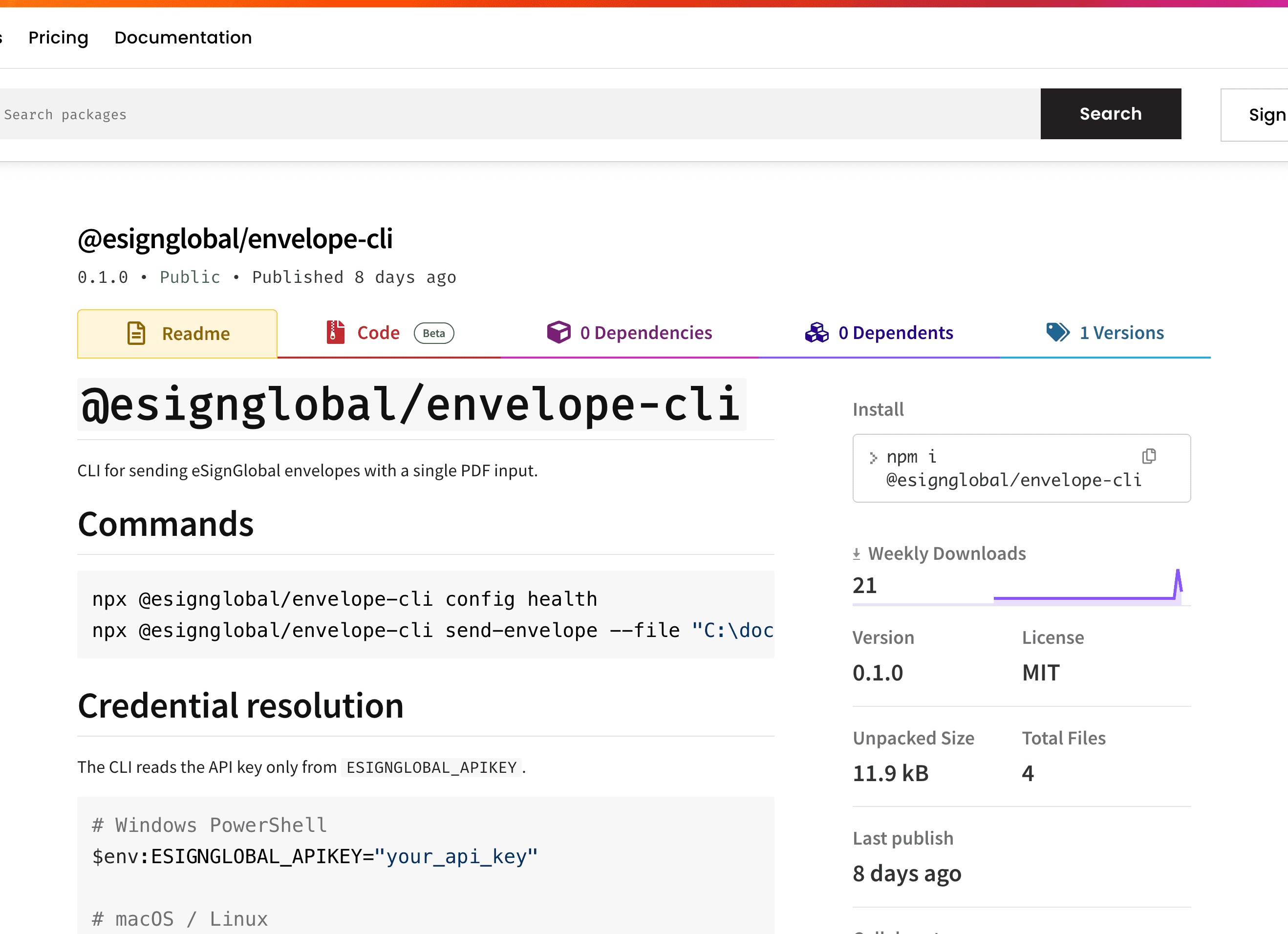View the 1 Versions tab

click(1105, 333)
